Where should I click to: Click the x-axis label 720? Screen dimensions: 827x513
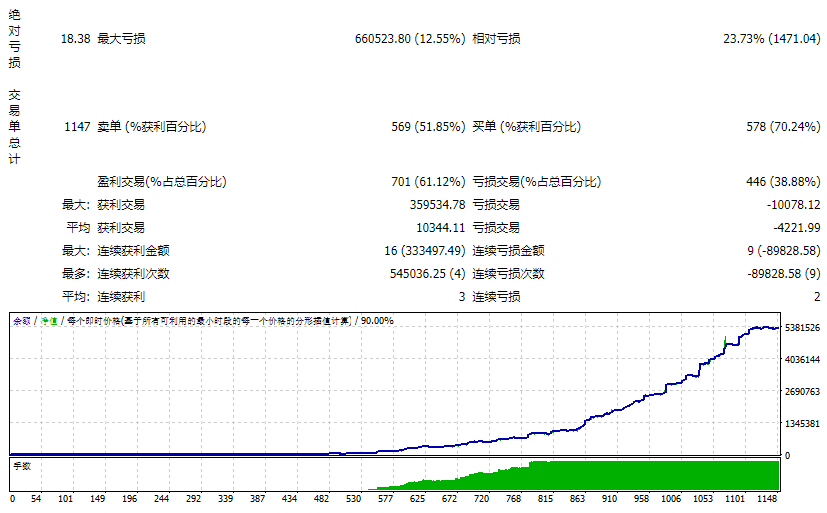(481, 499)
